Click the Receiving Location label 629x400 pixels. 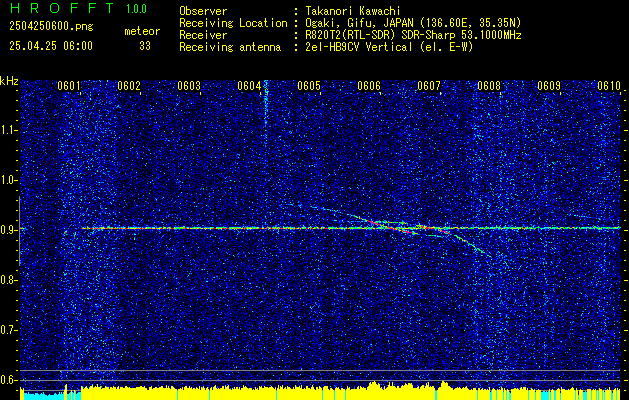233,23
